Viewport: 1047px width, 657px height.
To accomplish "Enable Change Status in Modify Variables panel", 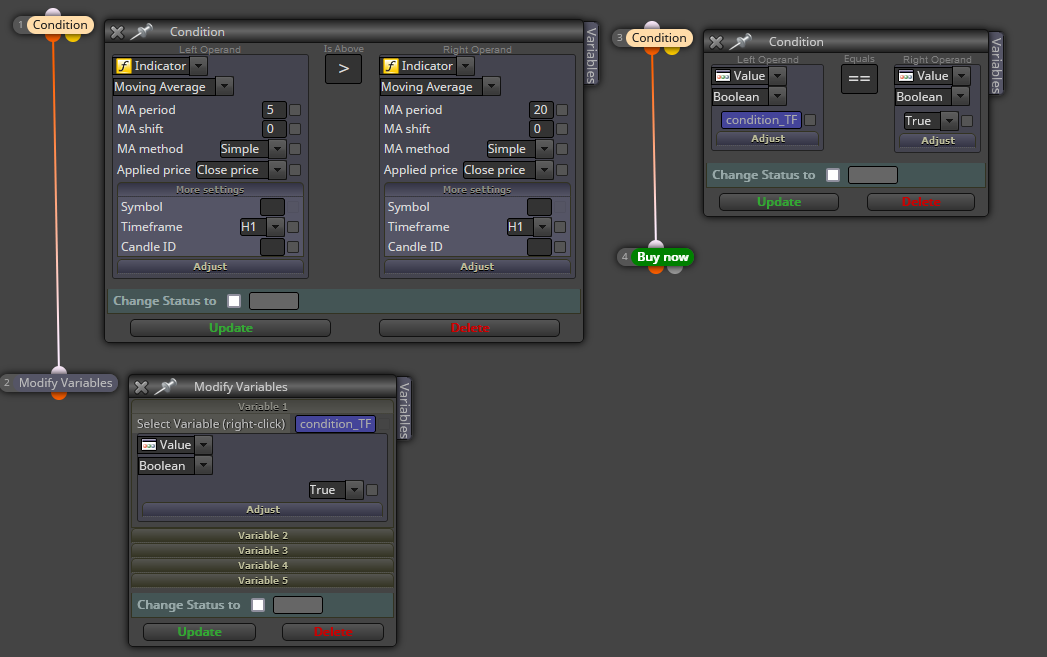I will coord(258,605).
